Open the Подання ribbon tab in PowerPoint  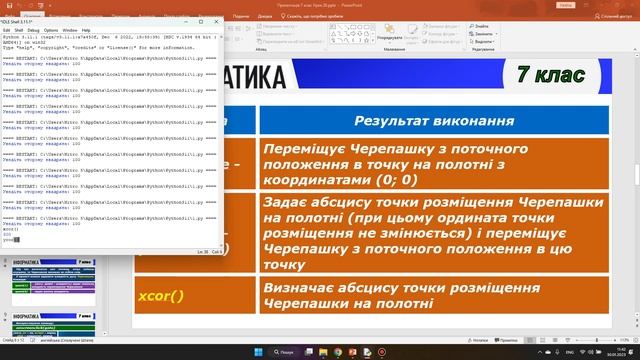click(241, 16)
